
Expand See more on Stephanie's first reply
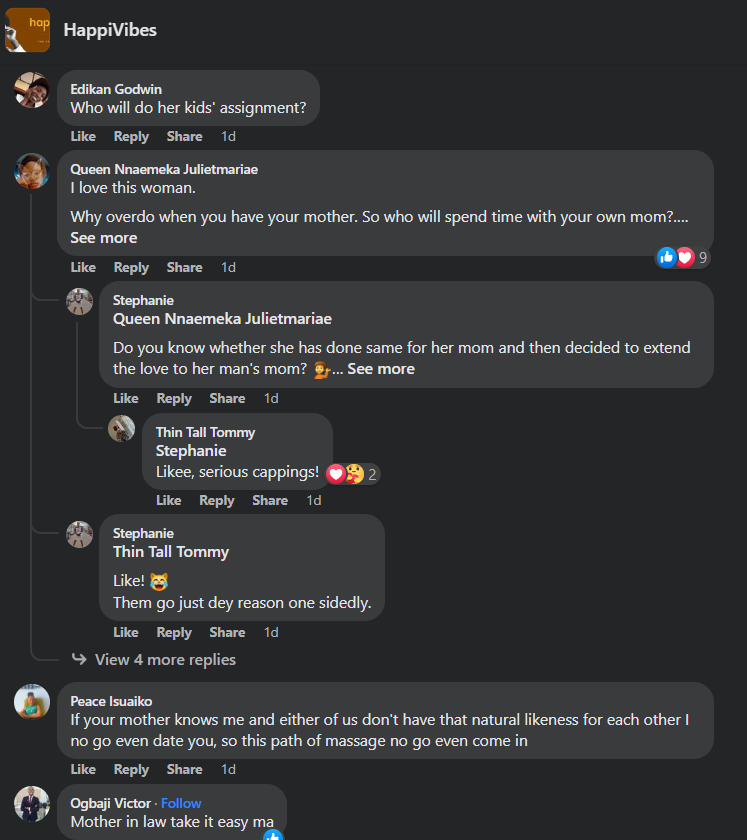tap(381, 369)
